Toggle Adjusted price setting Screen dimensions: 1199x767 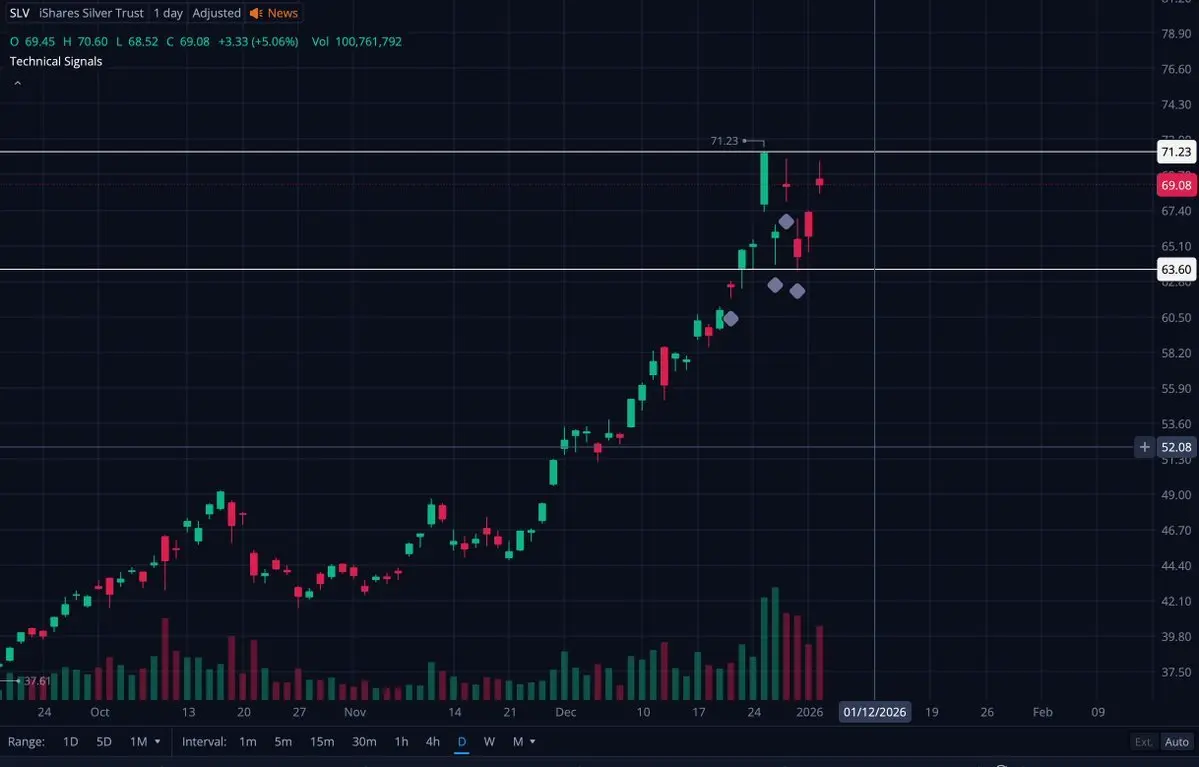pyautogui.click(x=216, y=13)
